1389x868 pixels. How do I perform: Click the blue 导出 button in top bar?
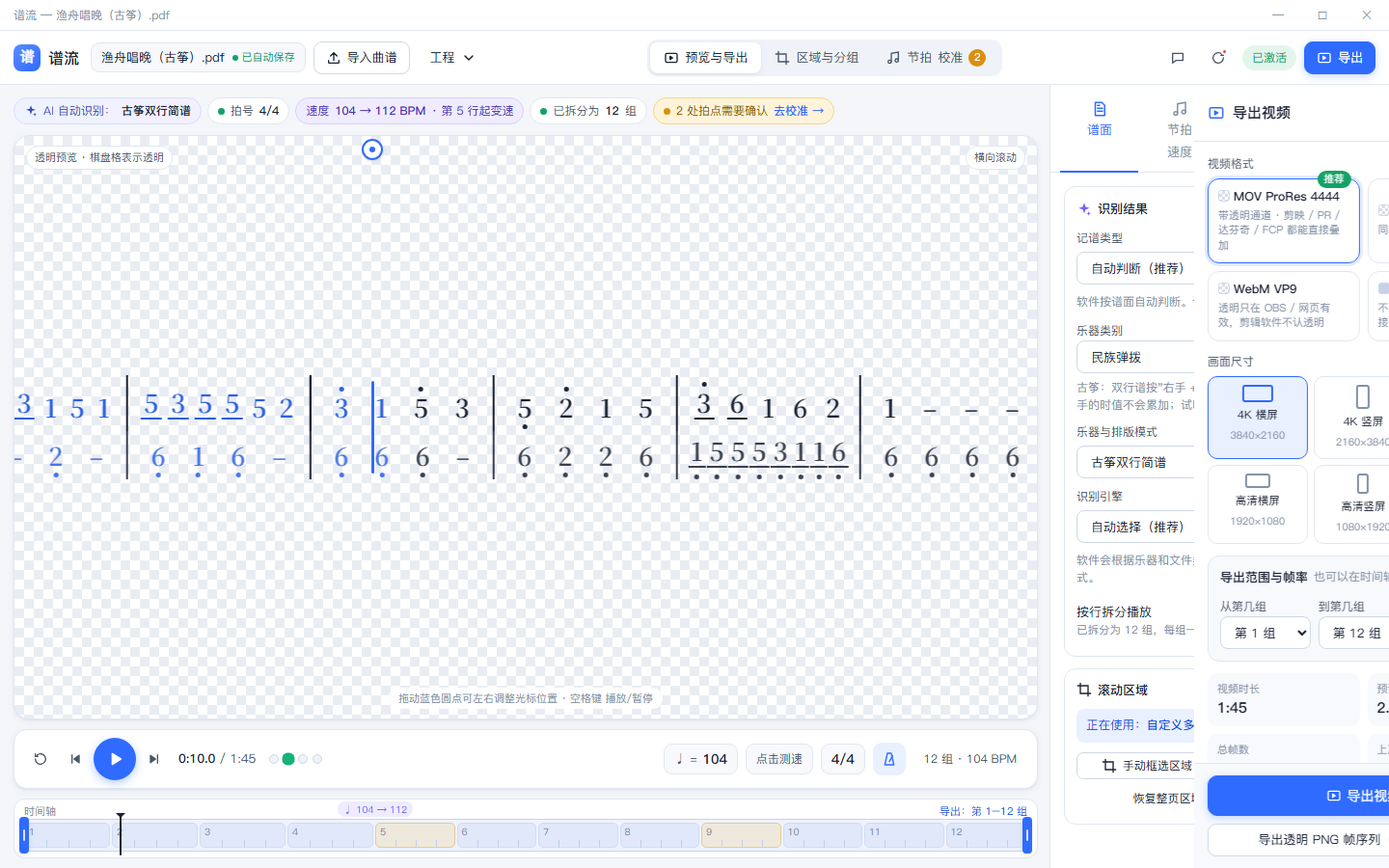[x=1340, y=58]
